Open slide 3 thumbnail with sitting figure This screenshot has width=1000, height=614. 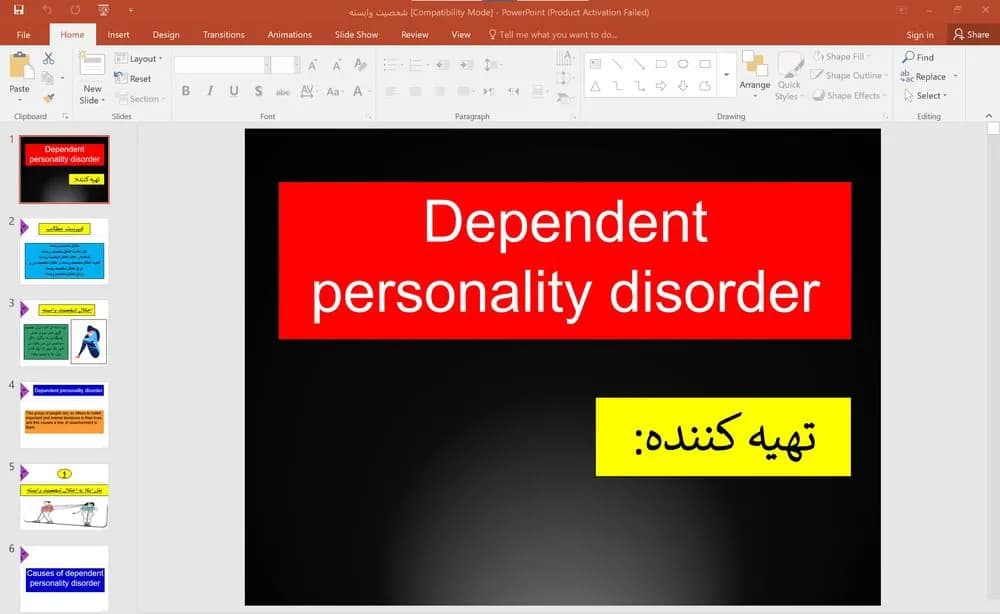click(64, 333)
